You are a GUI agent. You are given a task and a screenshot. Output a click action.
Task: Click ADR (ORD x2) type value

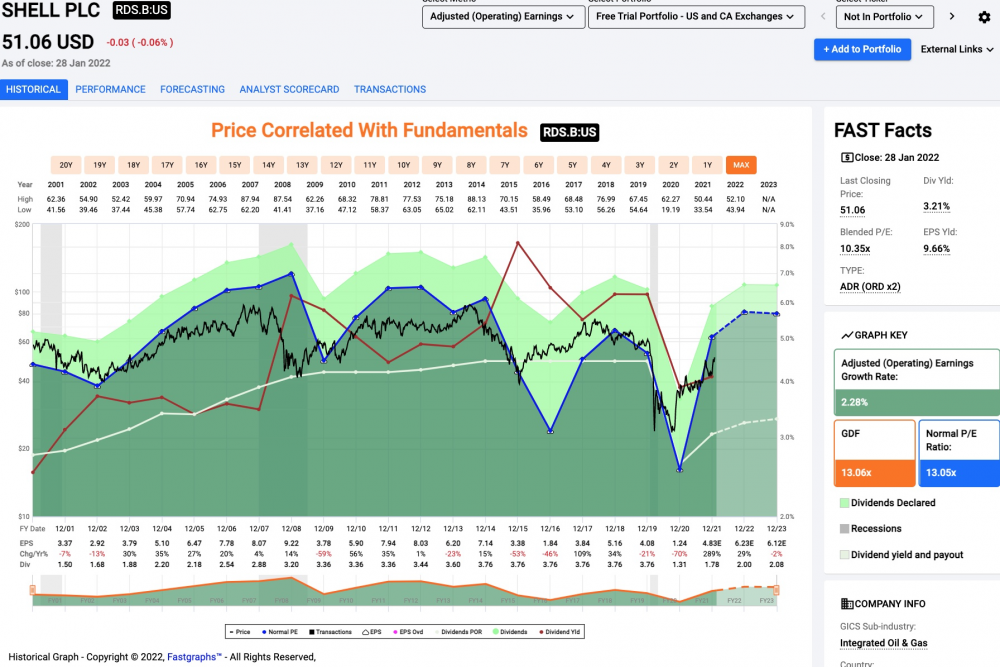click(870, 287)
